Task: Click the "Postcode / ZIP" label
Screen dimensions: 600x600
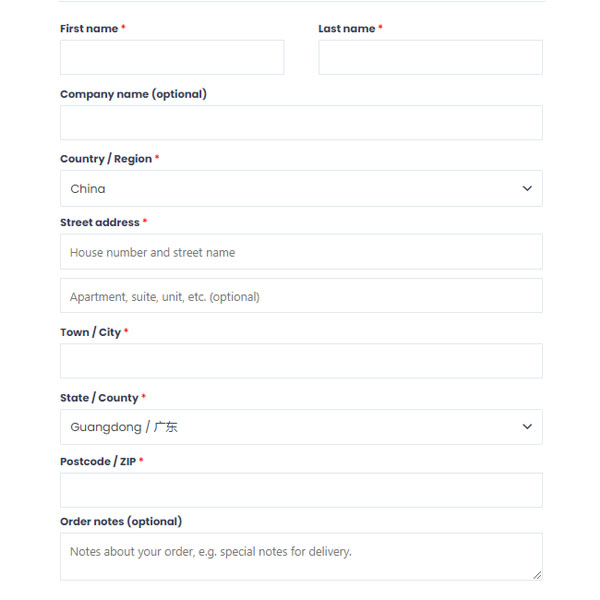Action: (98, 461)
